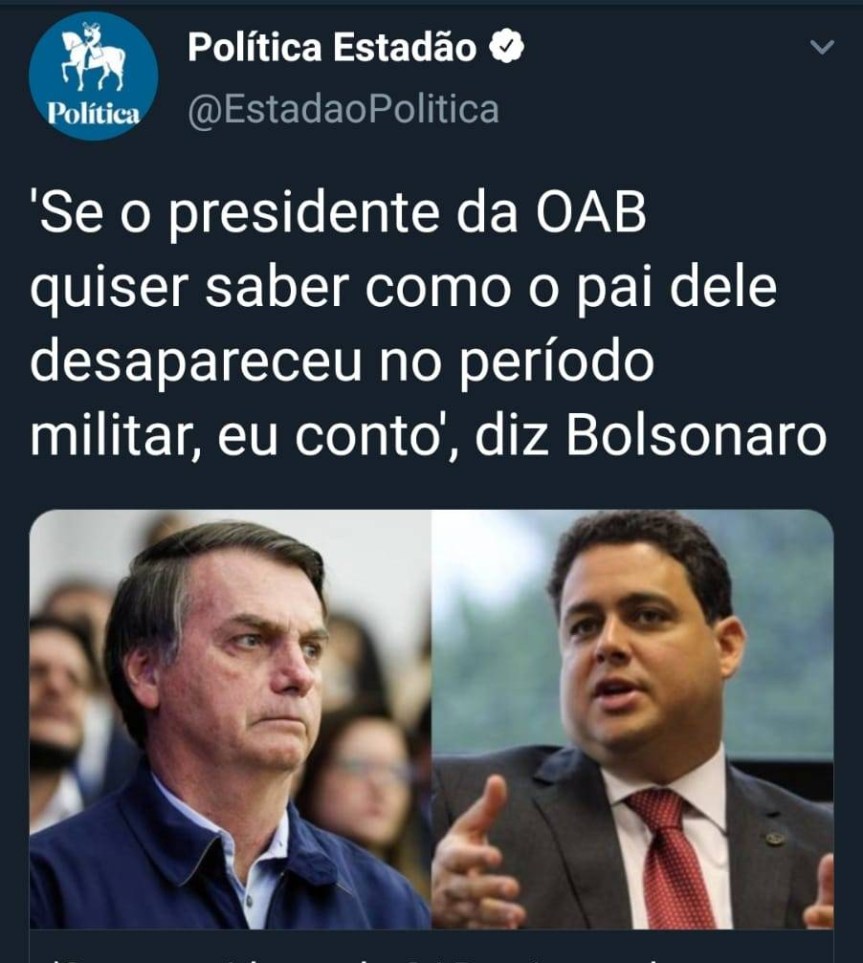Screen dimensions: 863x963
Task: Open the Política Estadão display name
Action: (x=332, y=47)
